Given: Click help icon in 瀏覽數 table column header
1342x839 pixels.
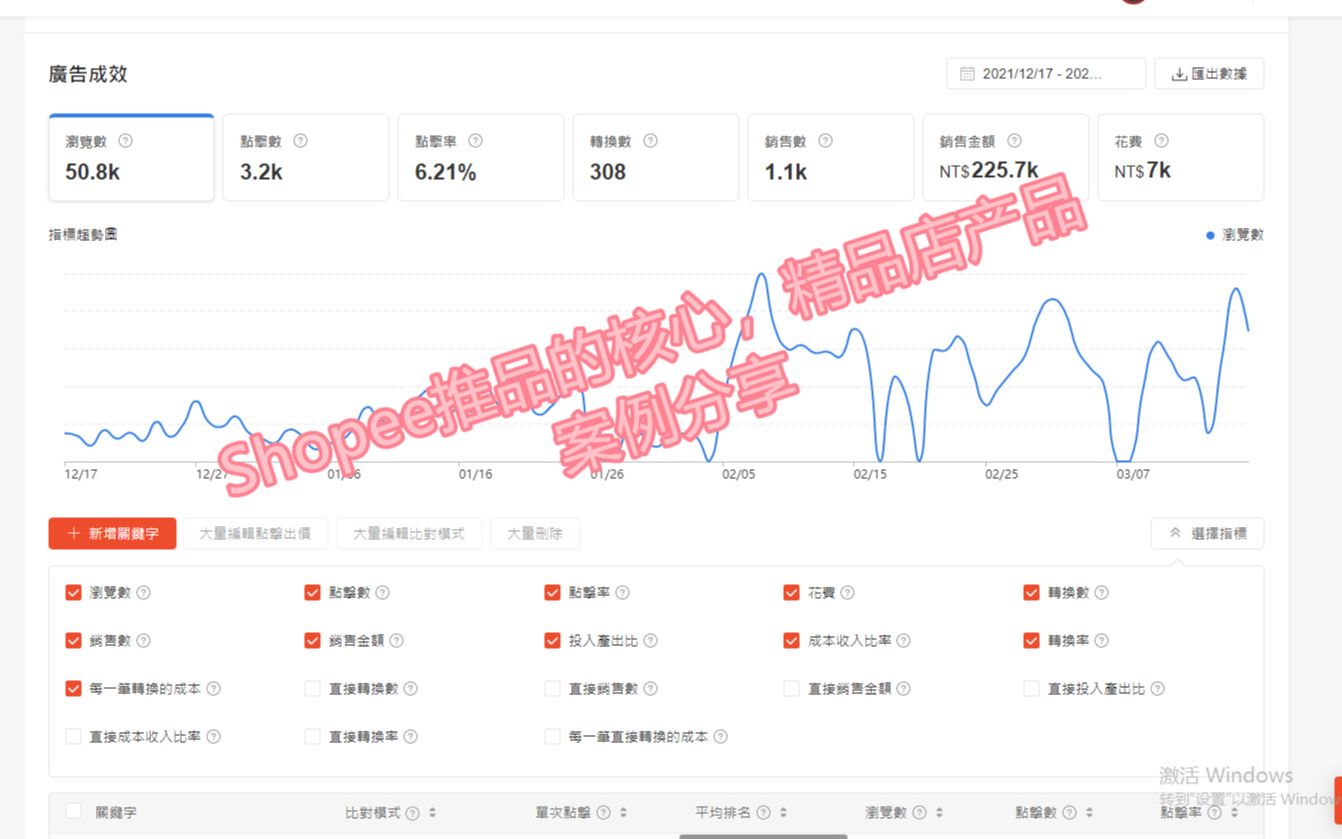Looking at the screenshot, I should (x=919, y=813).
